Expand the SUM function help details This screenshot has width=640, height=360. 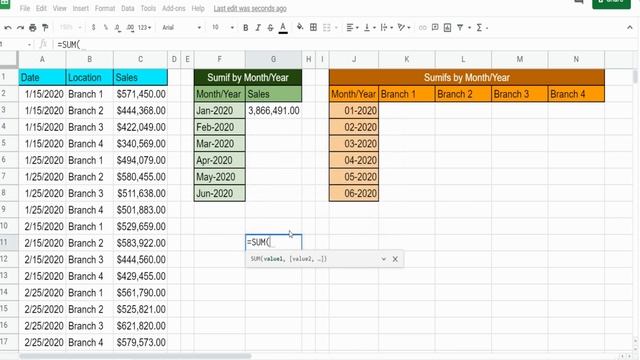point(384,259)
